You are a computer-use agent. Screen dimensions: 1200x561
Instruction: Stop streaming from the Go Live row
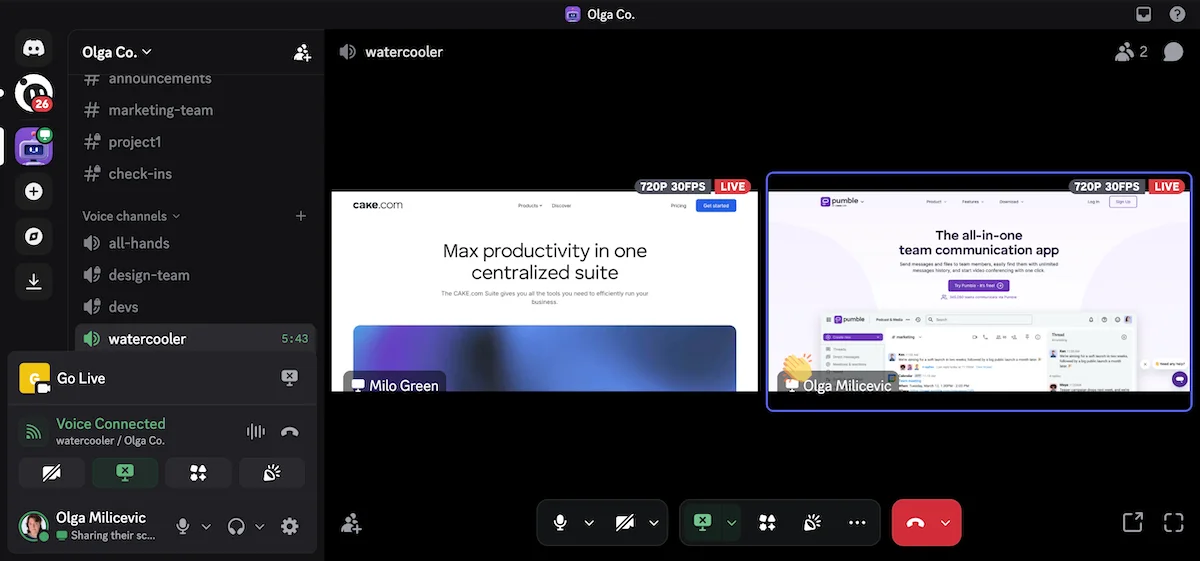289,378
